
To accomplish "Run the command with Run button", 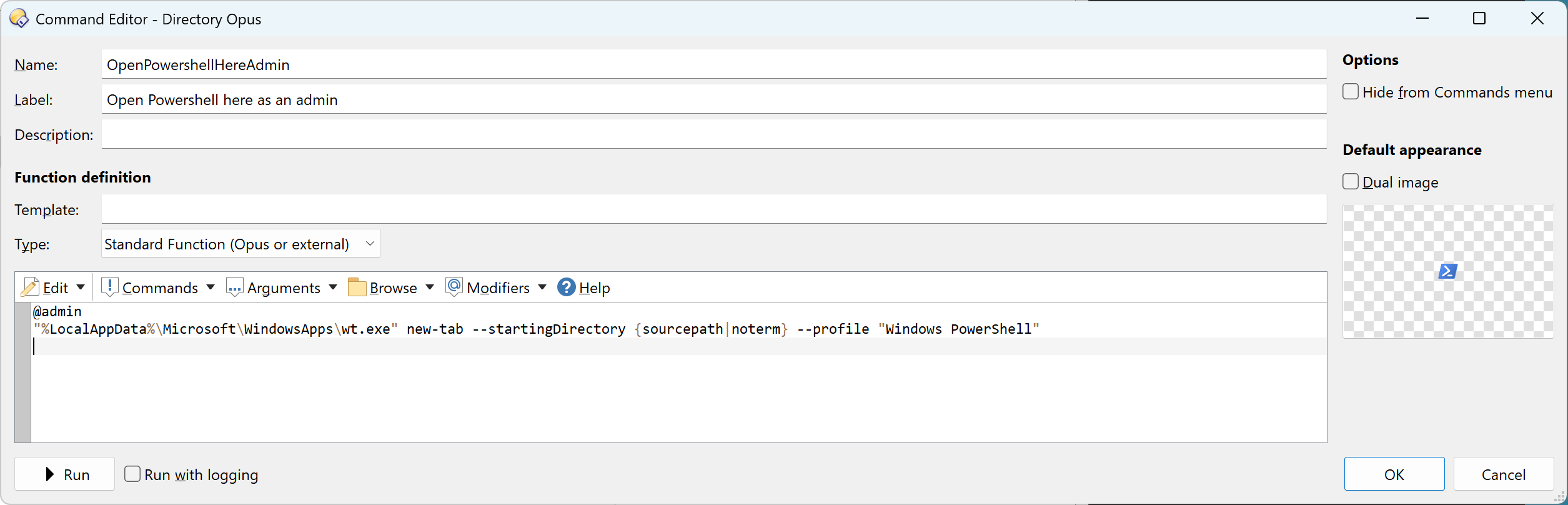I will pyautogui.click(x=65, y=474).
